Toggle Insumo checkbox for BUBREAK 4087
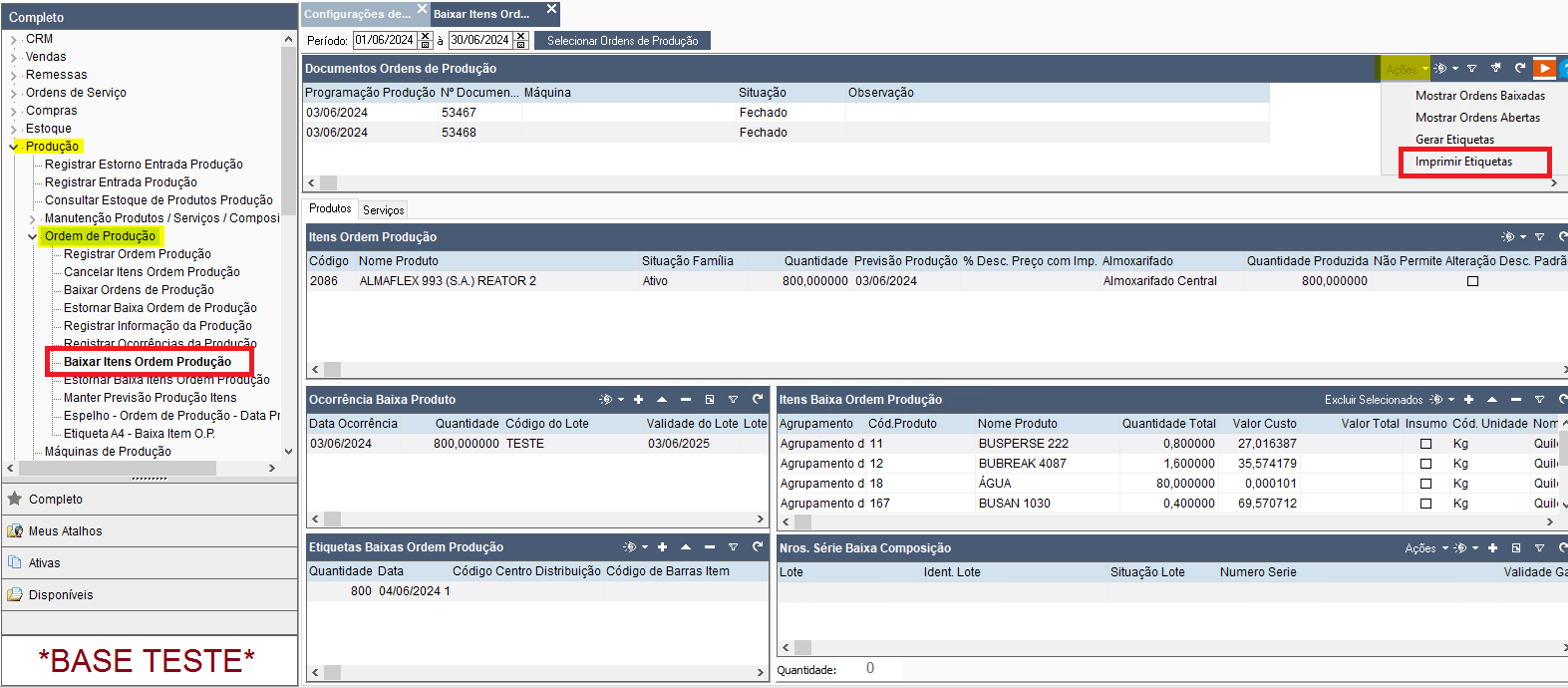 tap(1425, 464)
